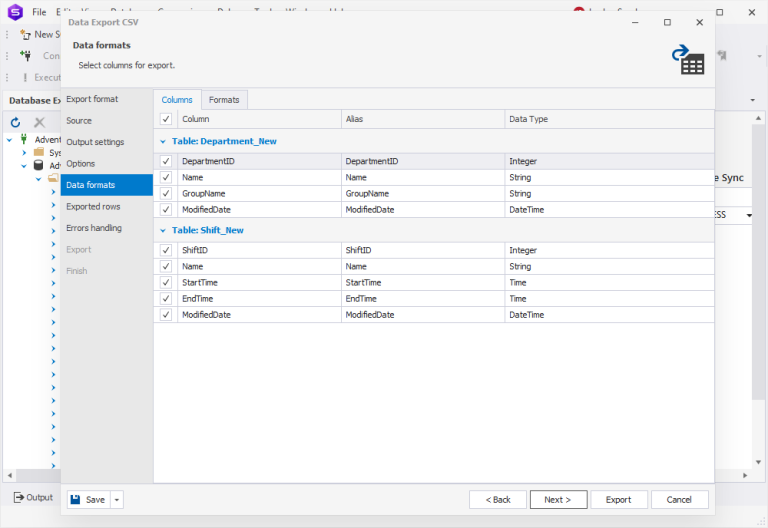This screenshot has width=768, height=528.
Task: Click the Execute exclamation mark icon
Action: click(x=25, y=77)
